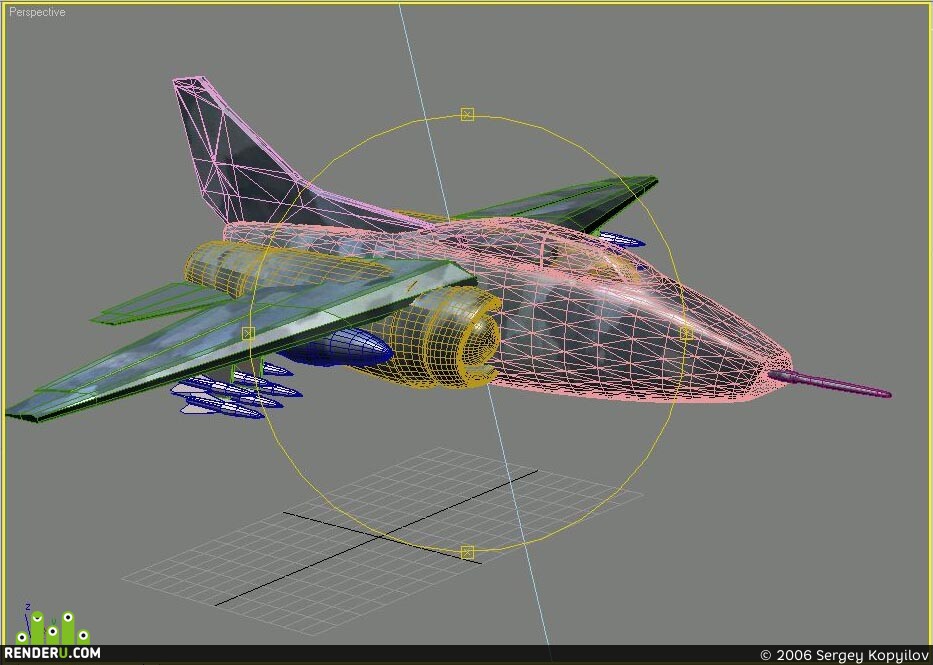The image size is (933, 665).
Task: Select the near left wing
Action: tap(238, 342)
